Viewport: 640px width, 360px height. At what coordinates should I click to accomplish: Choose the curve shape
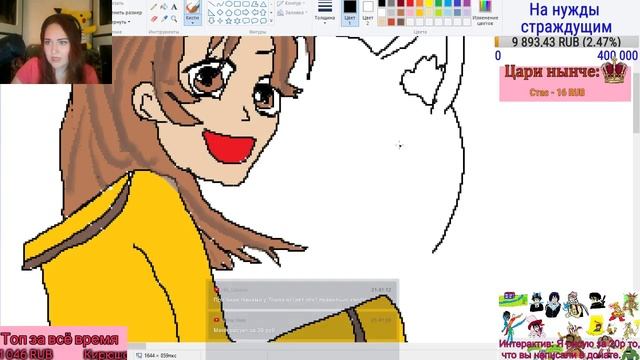[220, 4]
